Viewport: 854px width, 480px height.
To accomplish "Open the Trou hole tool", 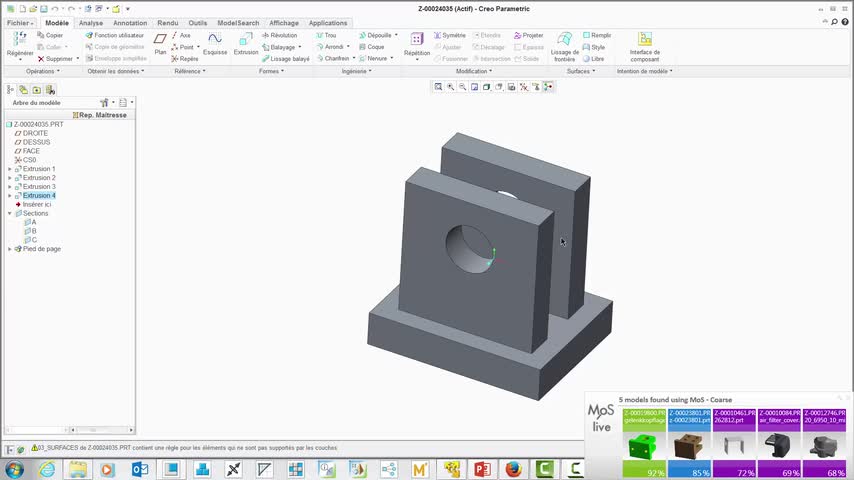I will tap(326, 35).
